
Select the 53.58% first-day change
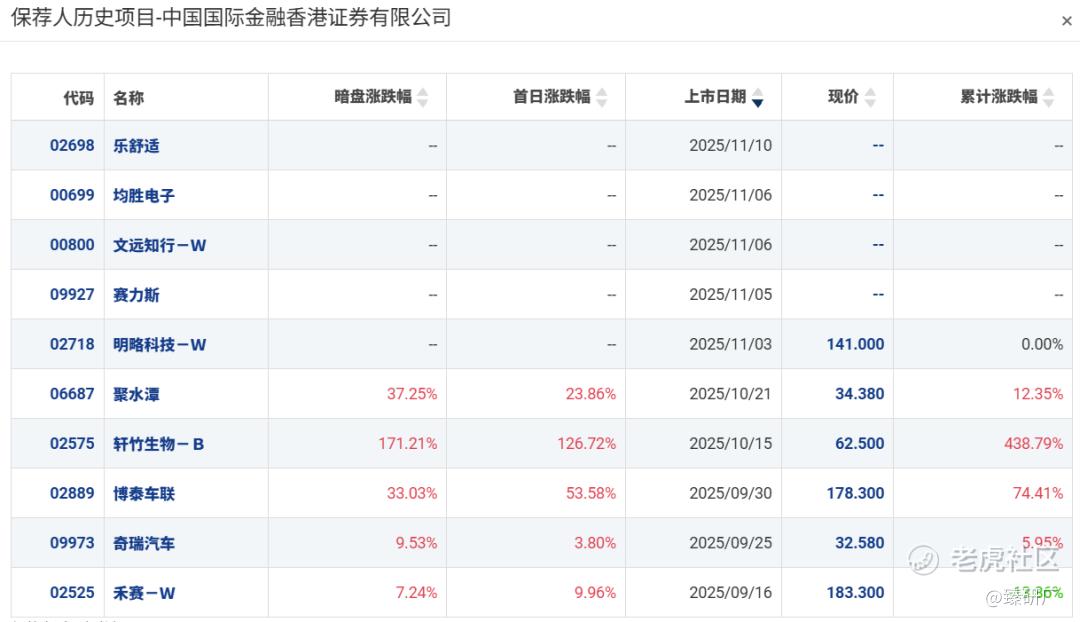[591, 493]
